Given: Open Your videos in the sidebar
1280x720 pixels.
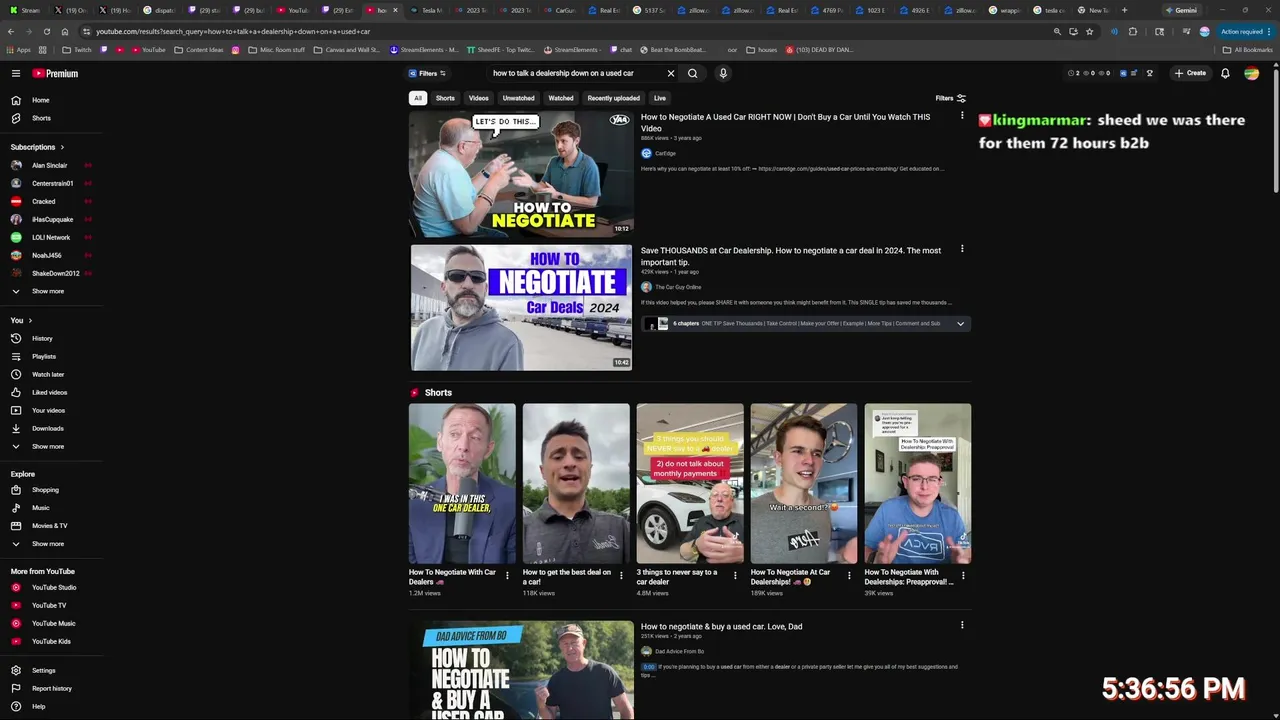Looking at the screenshot, I should [x=50, y=410].
